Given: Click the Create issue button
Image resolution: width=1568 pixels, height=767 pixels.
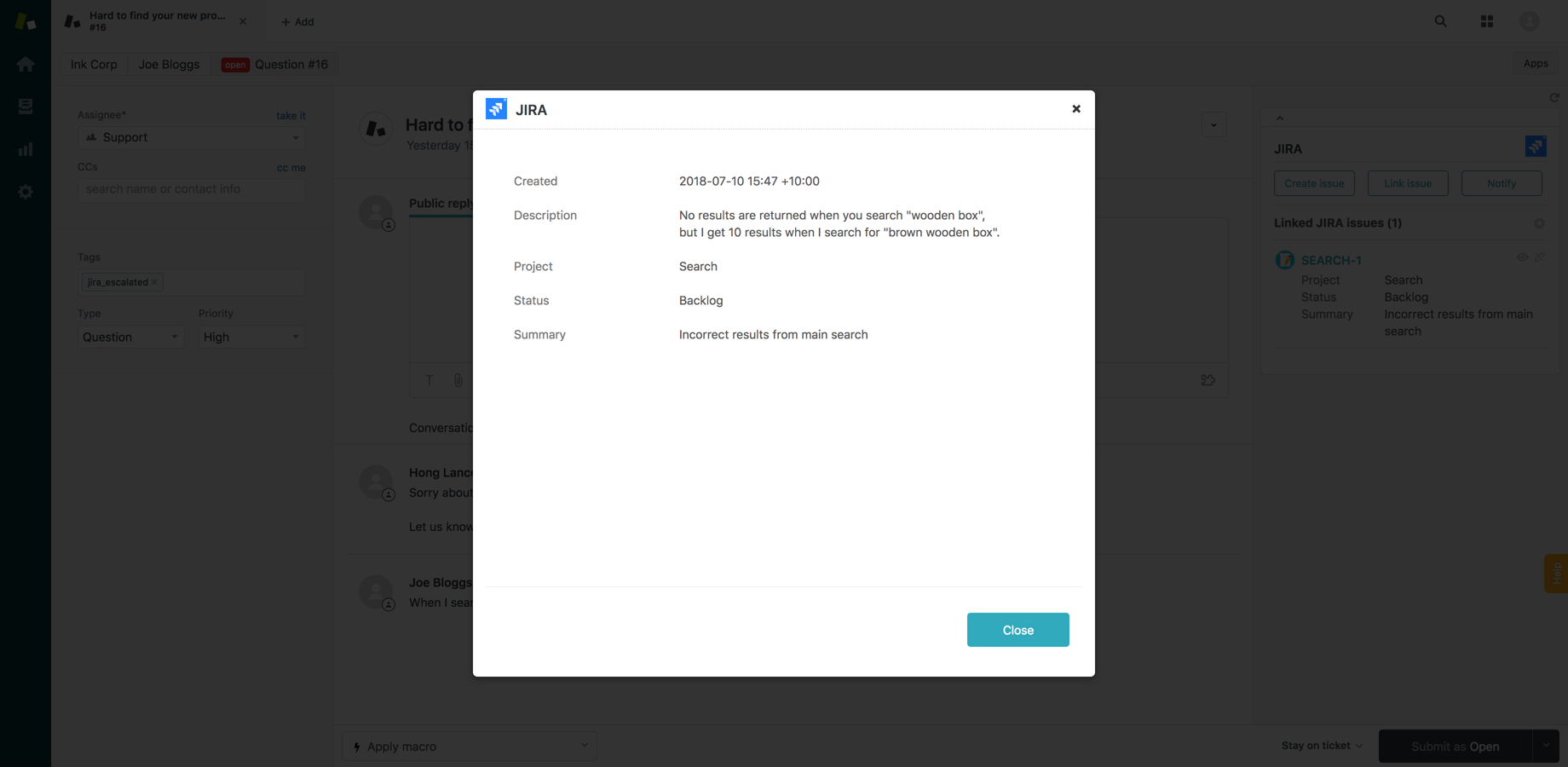Looking at the screenshot, I should point(1313,182).
